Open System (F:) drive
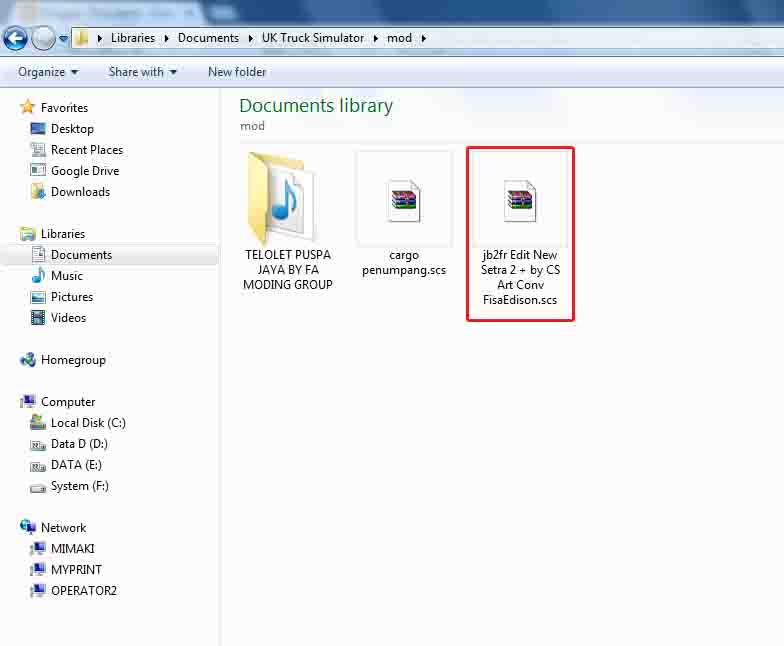The image size is (784, 646). click(80, 486)
